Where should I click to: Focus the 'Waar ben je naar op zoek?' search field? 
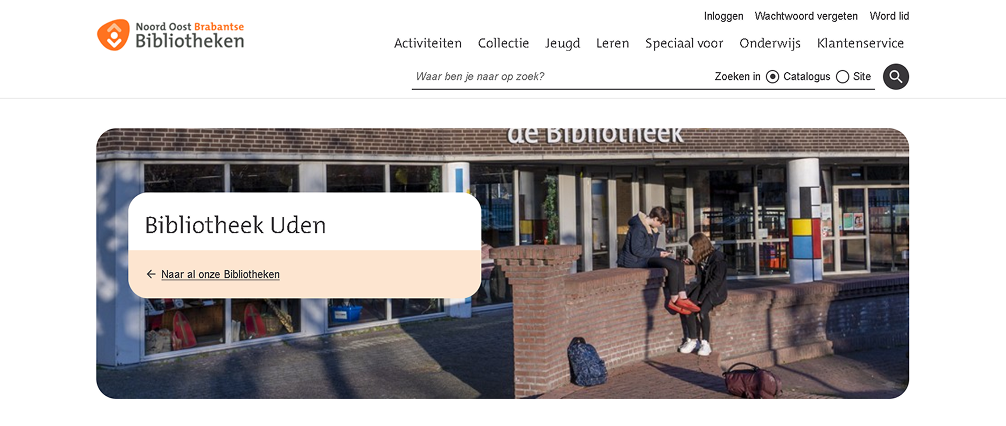click(561, 77)
